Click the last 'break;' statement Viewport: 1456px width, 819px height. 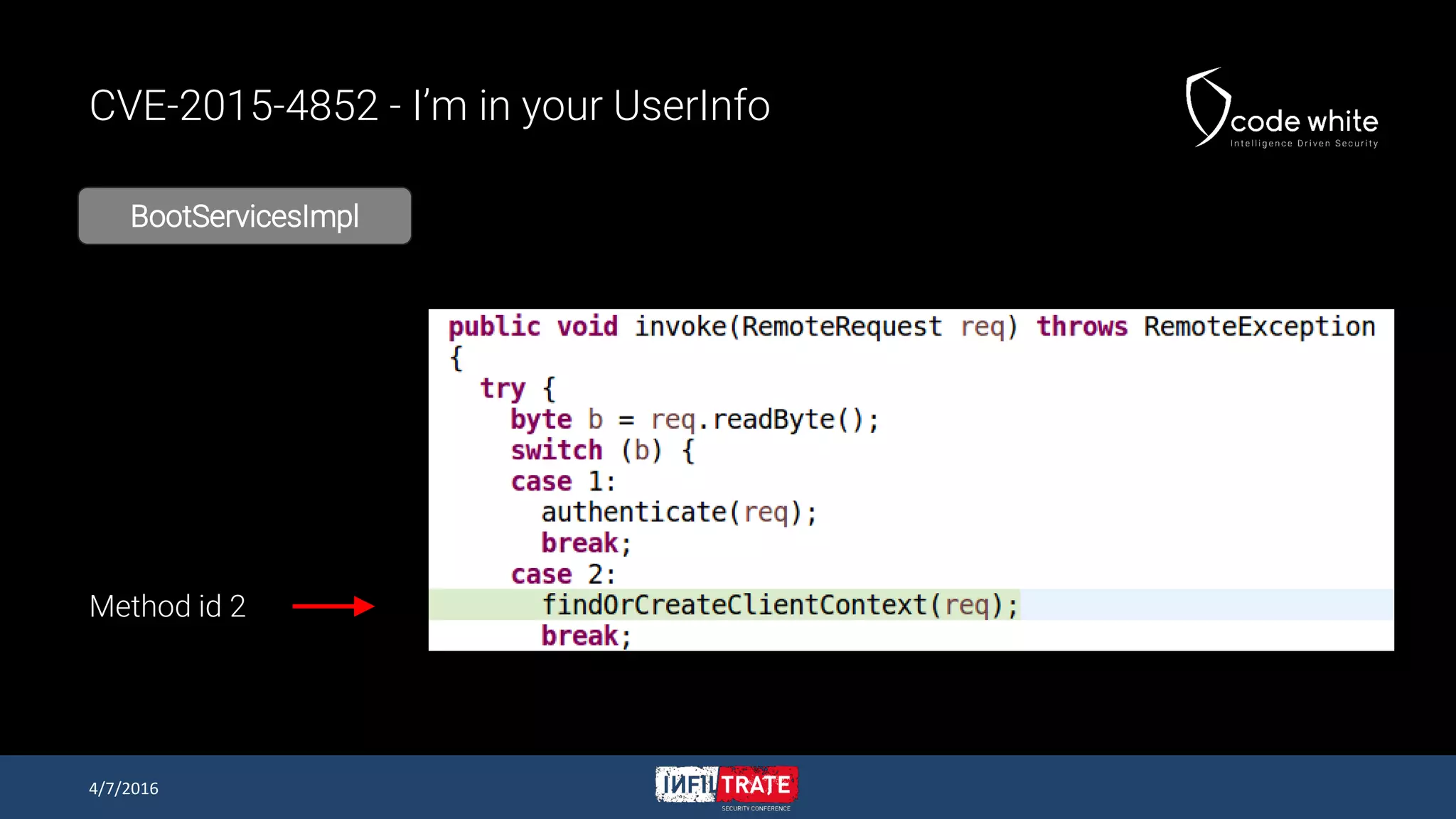(585, 636)
